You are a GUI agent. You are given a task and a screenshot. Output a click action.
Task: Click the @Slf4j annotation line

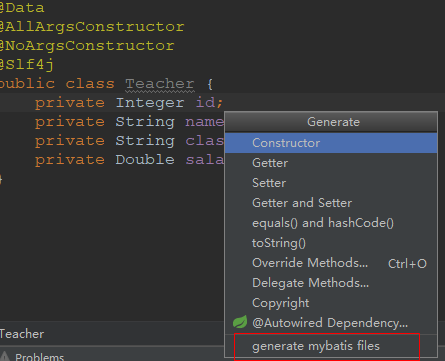click(x=27, y=65)
